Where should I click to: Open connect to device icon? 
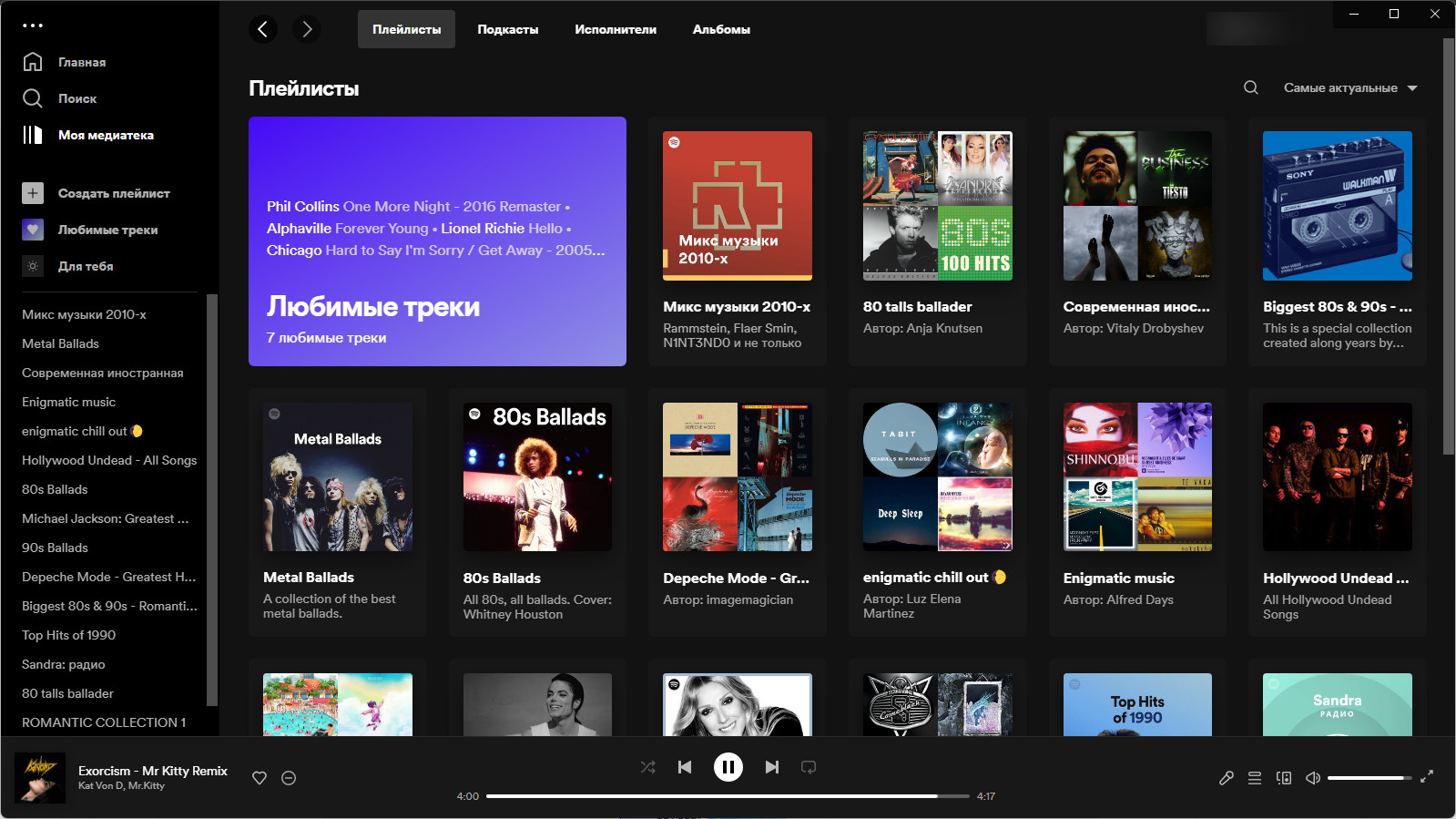click(1284, 778)
